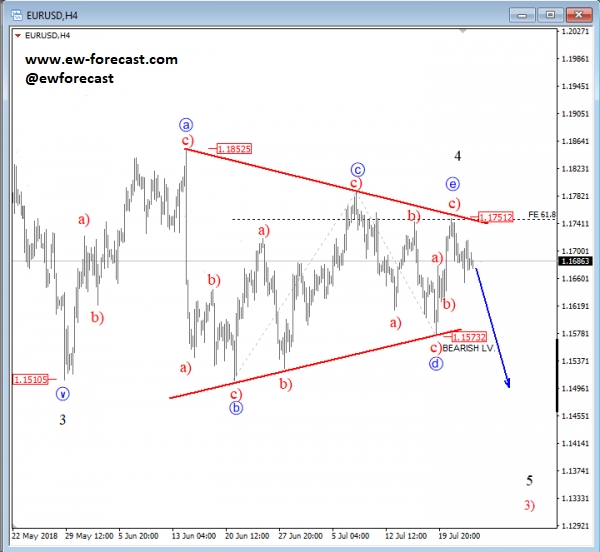Screen dimensions: 600x552
Task: Select the 1.17512 price label
Action: (496, 217)
